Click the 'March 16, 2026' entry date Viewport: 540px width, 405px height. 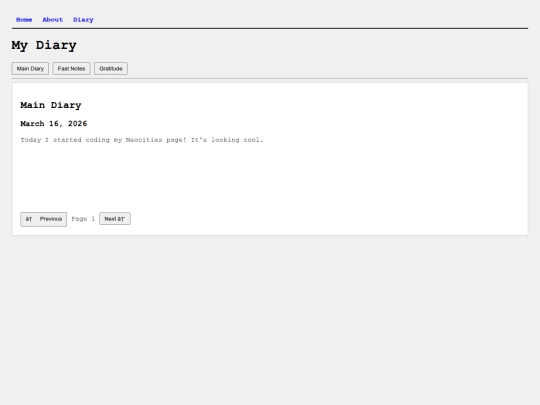click(54, 124)
